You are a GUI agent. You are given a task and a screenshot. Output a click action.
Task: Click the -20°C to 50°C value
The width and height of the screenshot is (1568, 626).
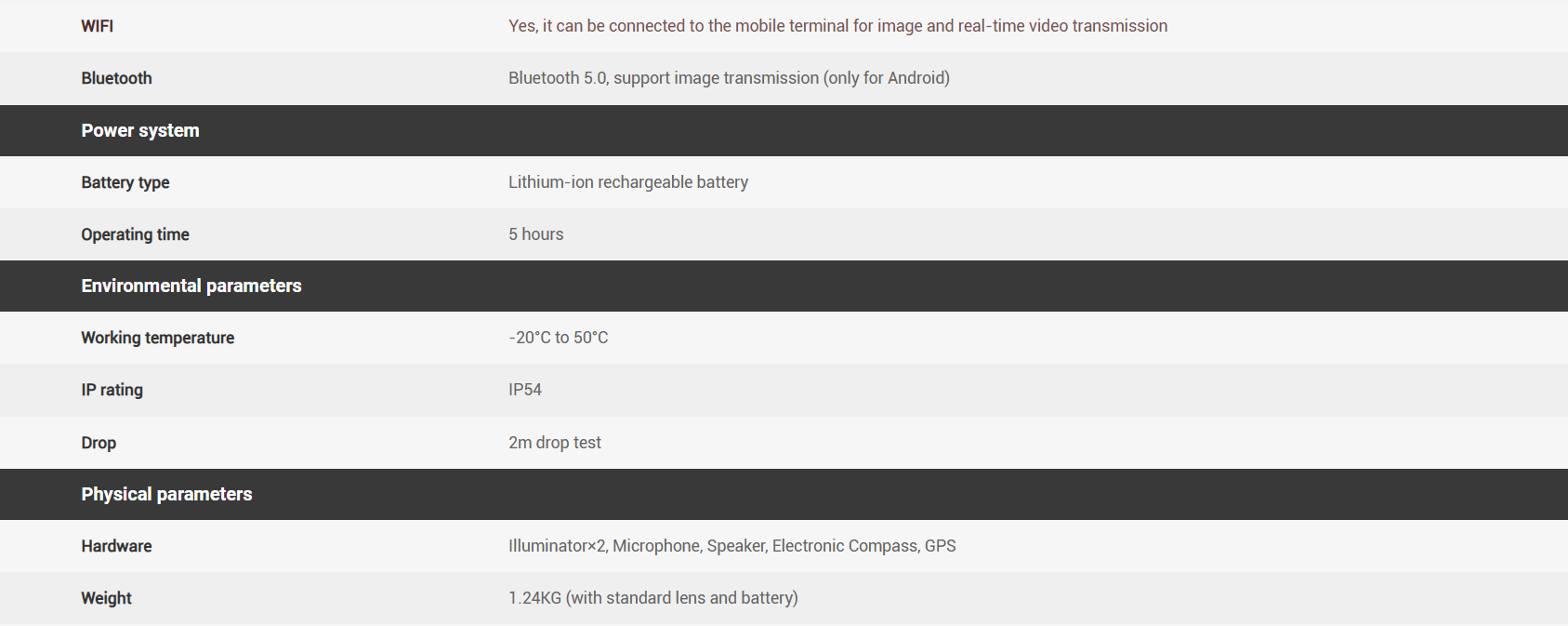pos(558,338)
